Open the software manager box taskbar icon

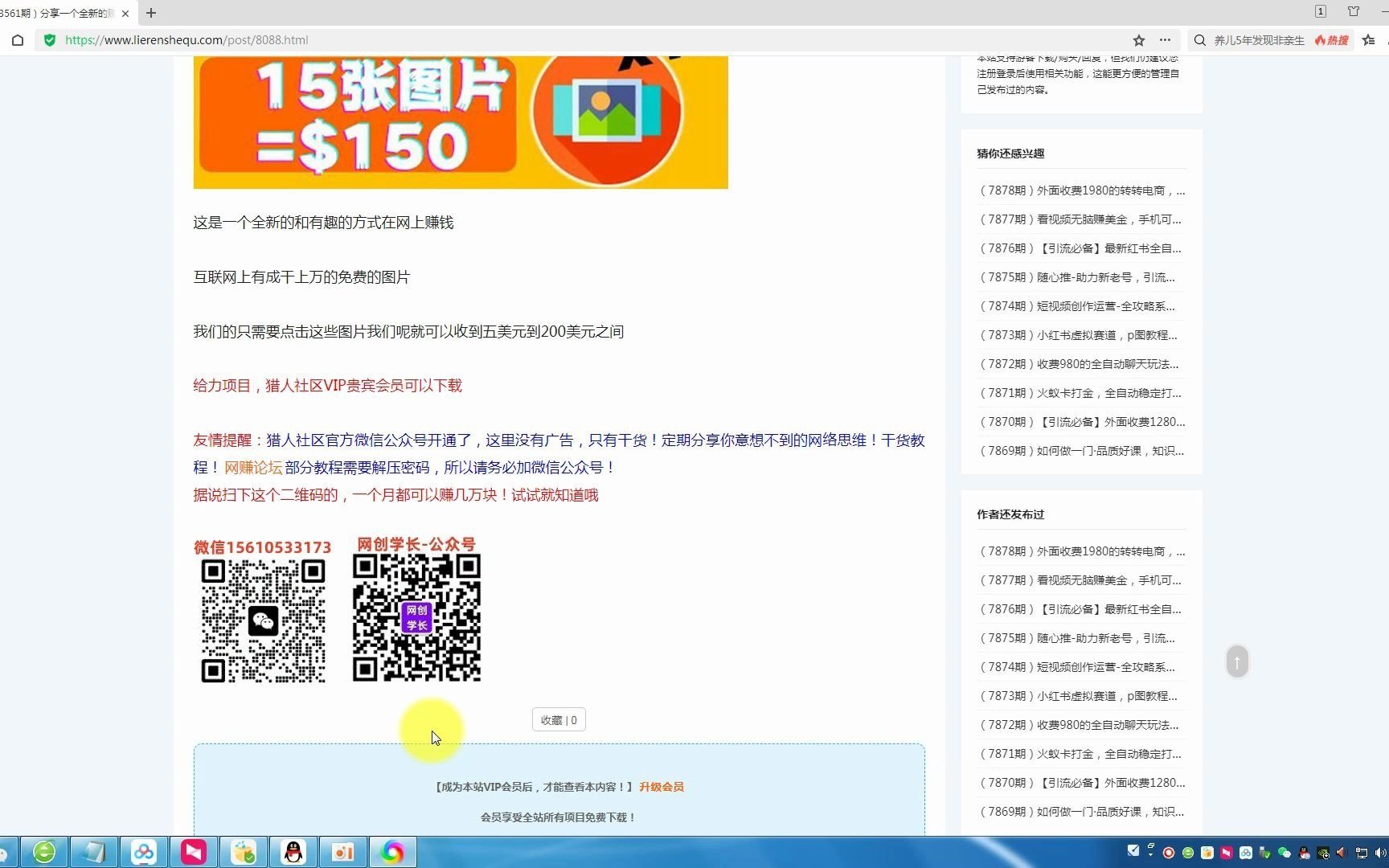tap(244, 852)
